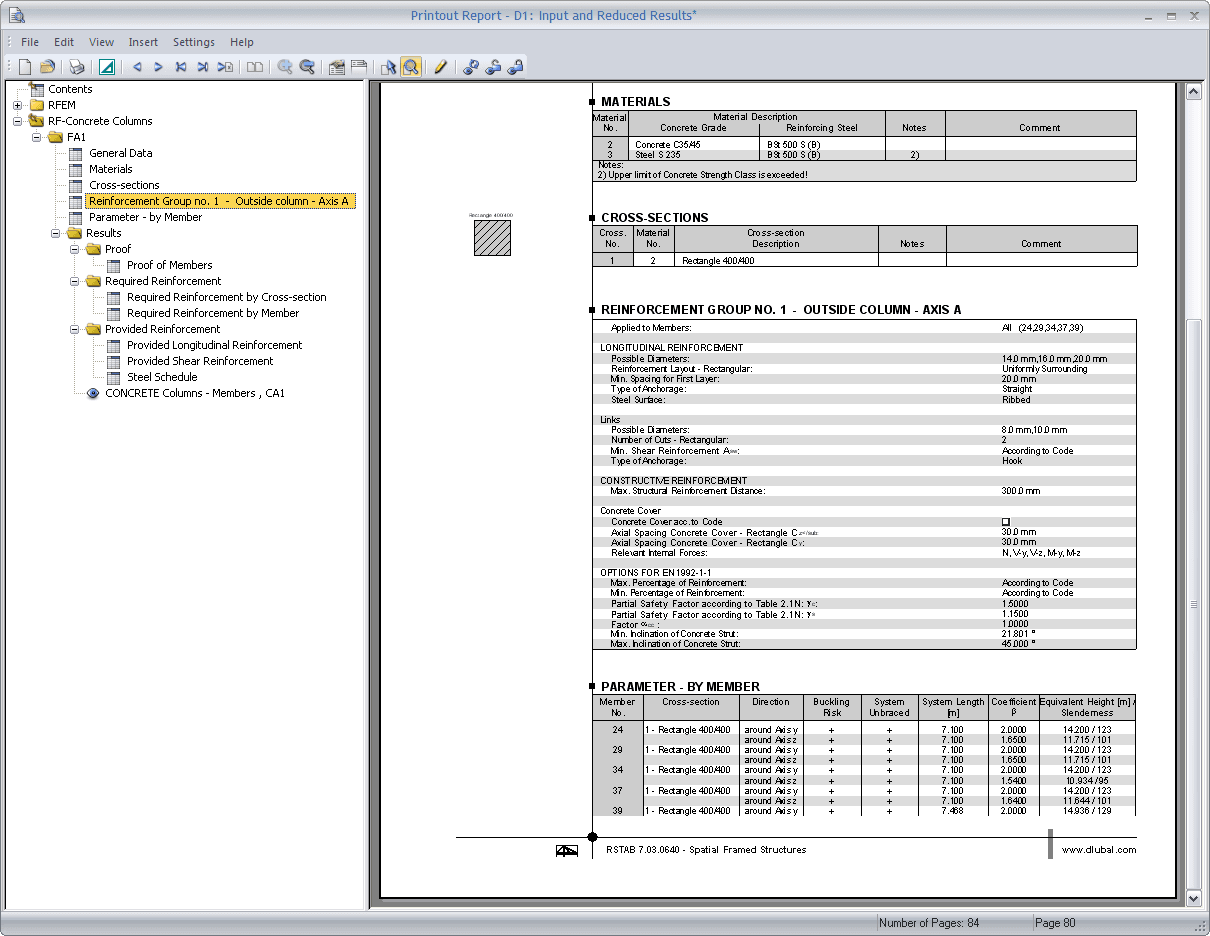Click the first chain link toolbar icon
1210x936 pixels.
click(471, 67)
